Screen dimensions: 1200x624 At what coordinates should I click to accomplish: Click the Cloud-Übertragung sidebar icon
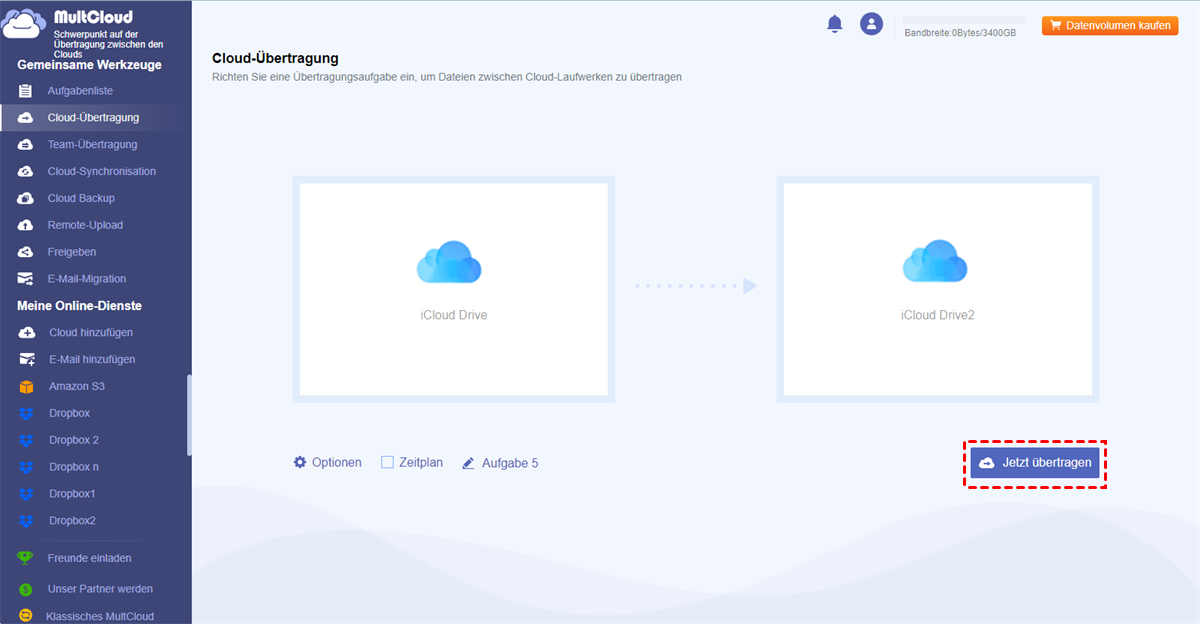tap(26, 118)
